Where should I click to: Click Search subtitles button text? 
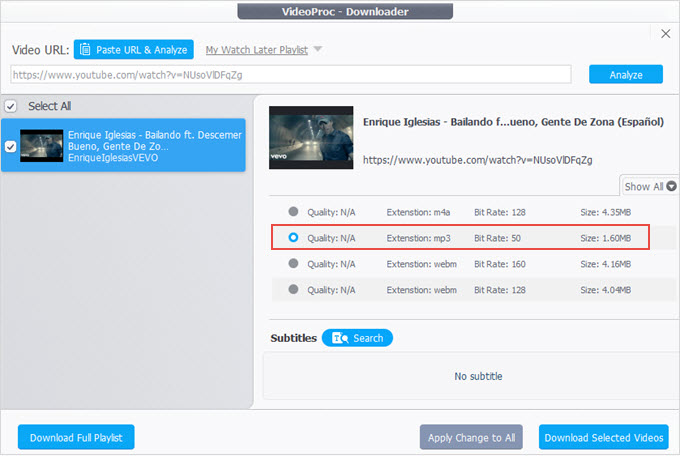368,338
